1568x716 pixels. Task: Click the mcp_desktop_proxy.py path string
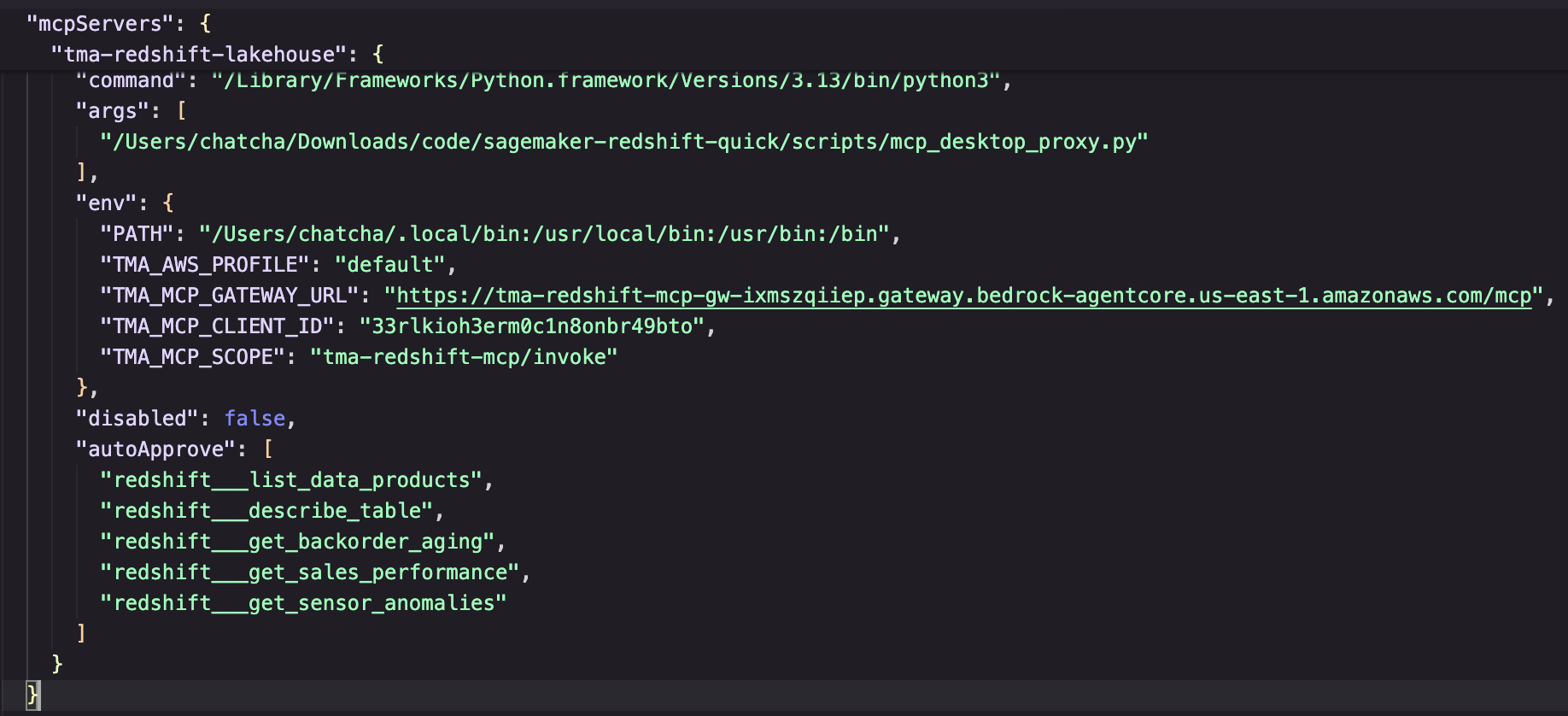tap(624, 142)
